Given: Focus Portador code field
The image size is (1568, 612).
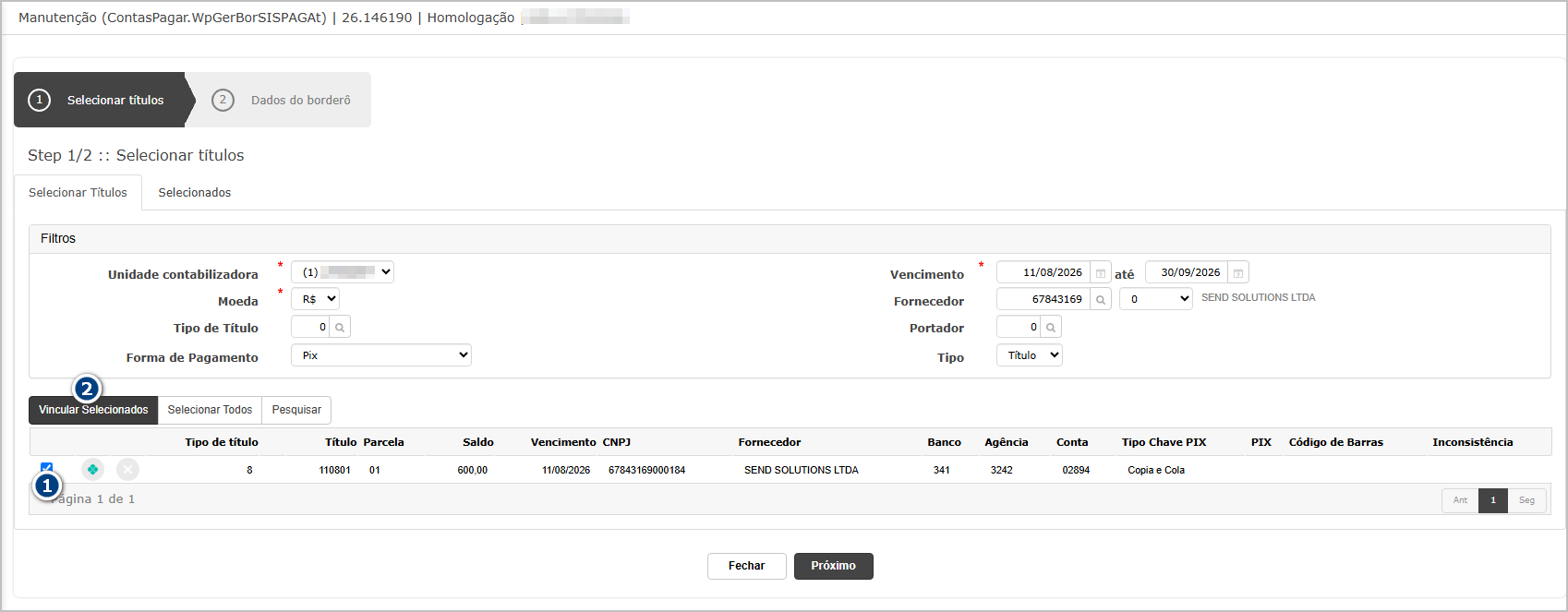Looking at the screenshot, I should coord(1019,327).
